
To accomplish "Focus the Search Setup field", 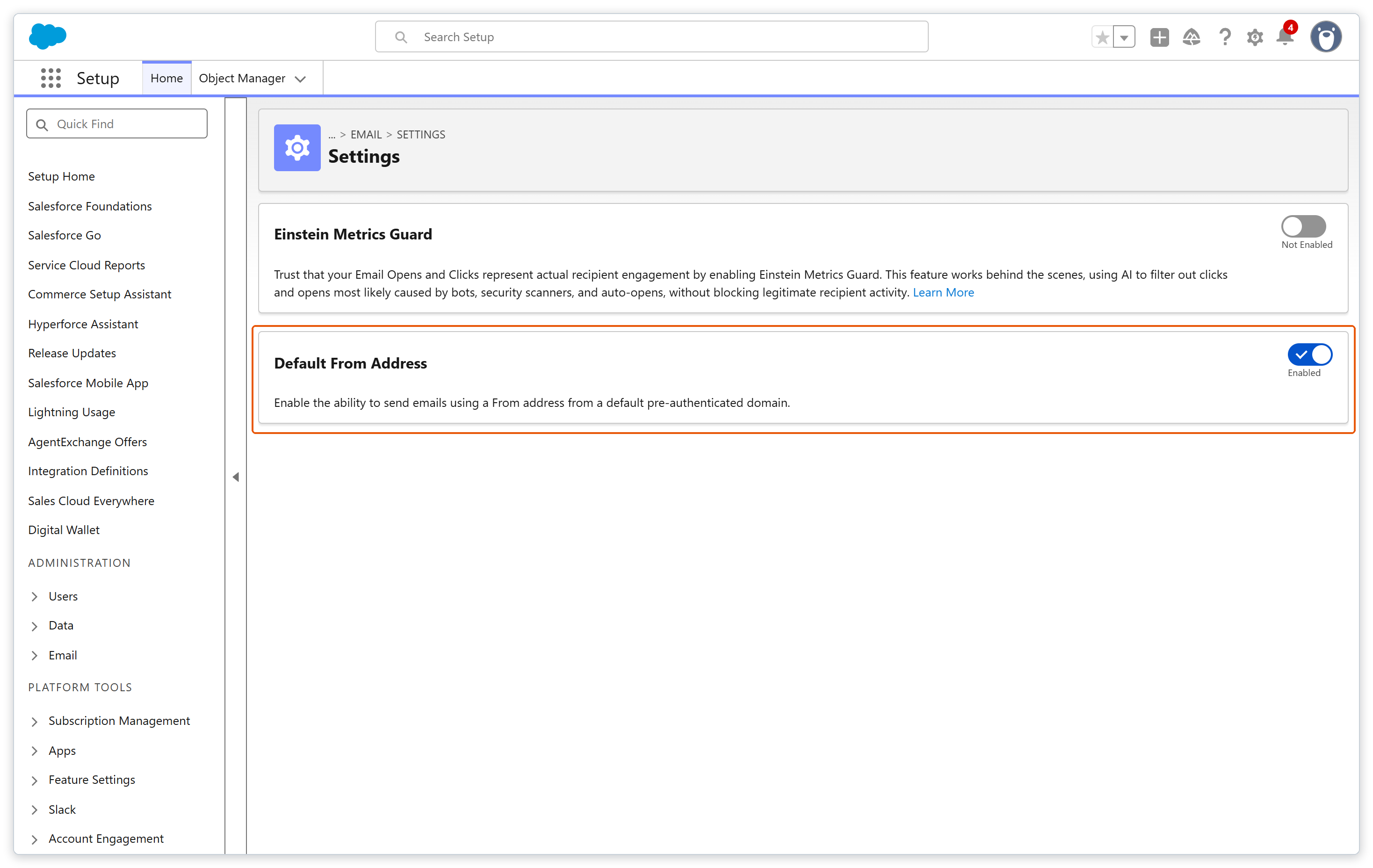I will (x=651, y=37).
